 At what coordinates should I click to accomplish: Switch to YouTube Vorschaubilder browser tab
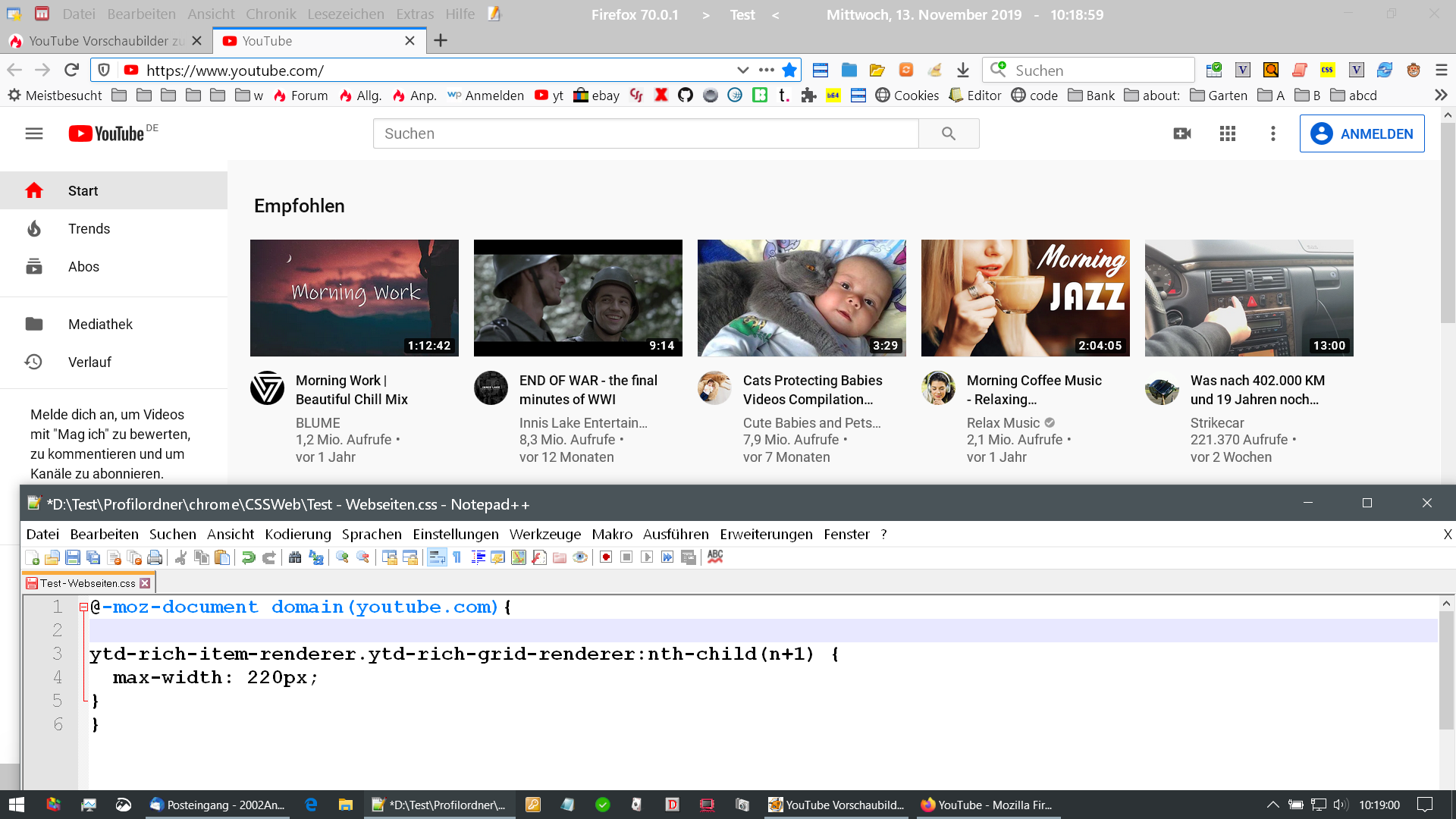click(106, 41)
